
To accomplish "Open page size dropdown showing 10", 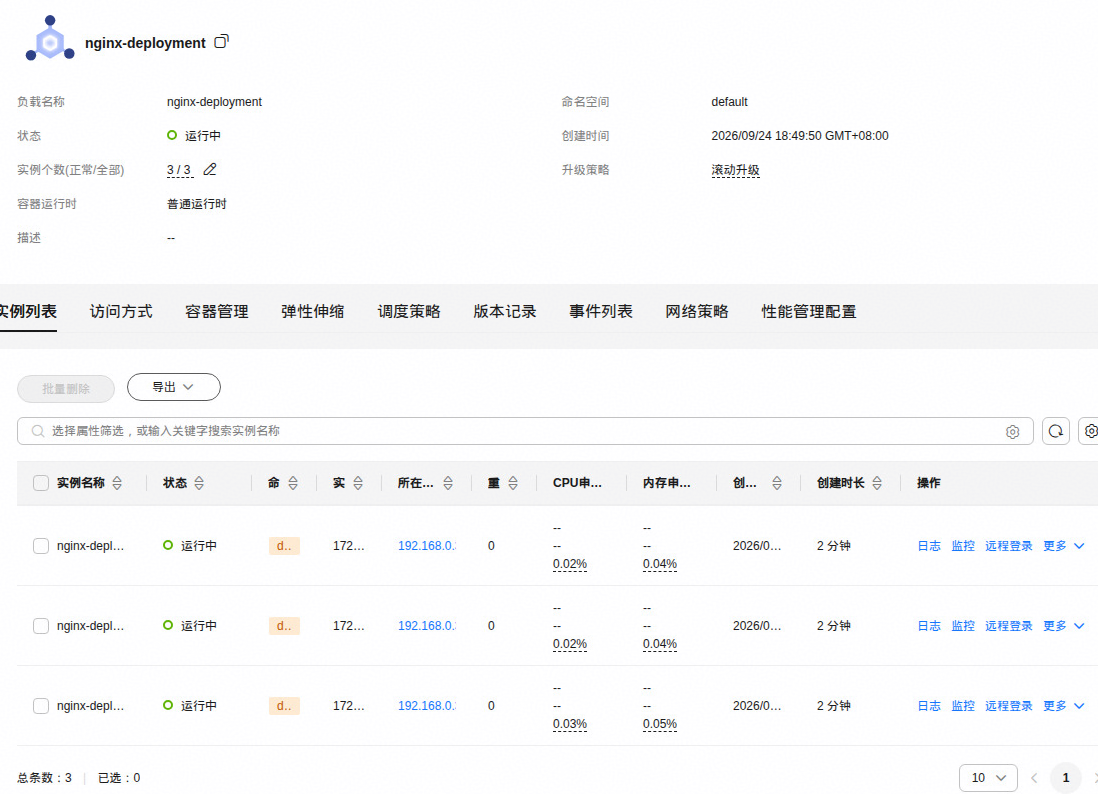I will (x=988, y=778).
